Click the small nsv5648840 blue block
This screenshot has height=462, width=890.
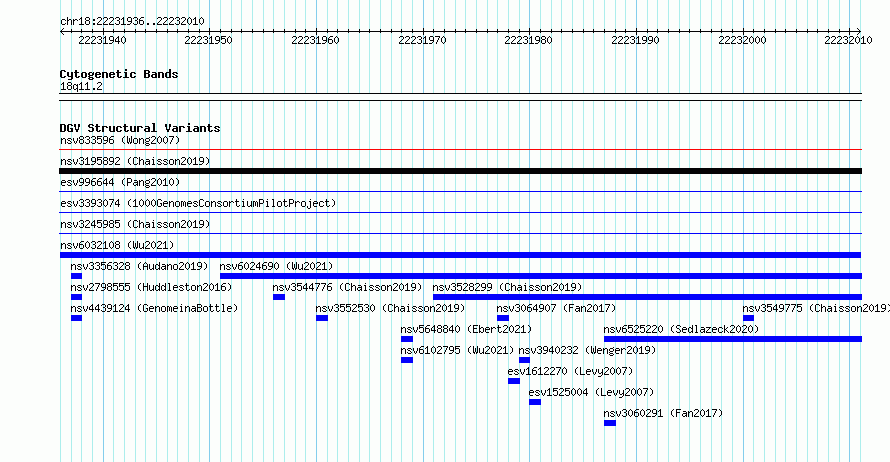tap(407, 339)
